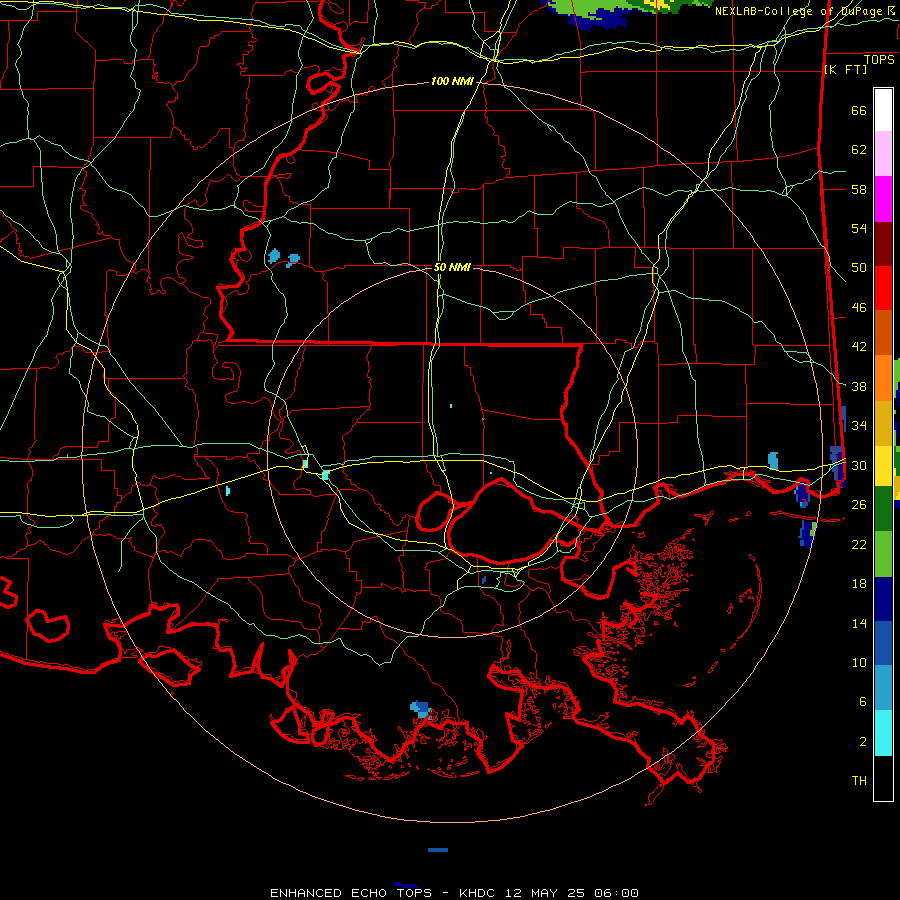Screen dimensions: 900x900
Task: Click the black TH swatch at legend bottom
Action: (x=883, y=778)
